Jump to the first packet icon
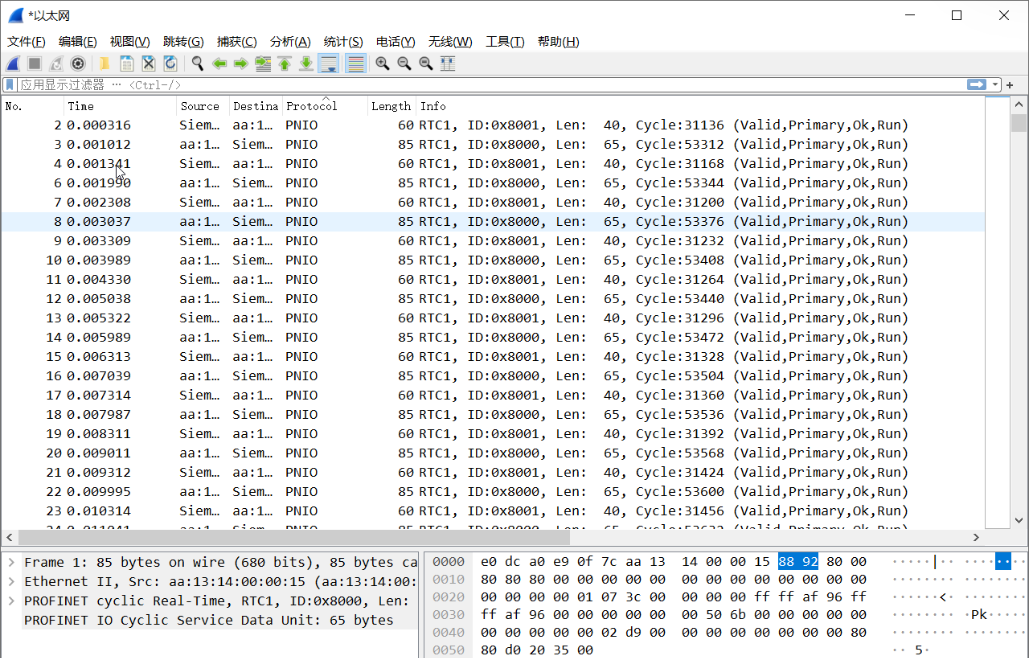The height and width of the screenshot is (658, 1029). click(x=284, y=64)
